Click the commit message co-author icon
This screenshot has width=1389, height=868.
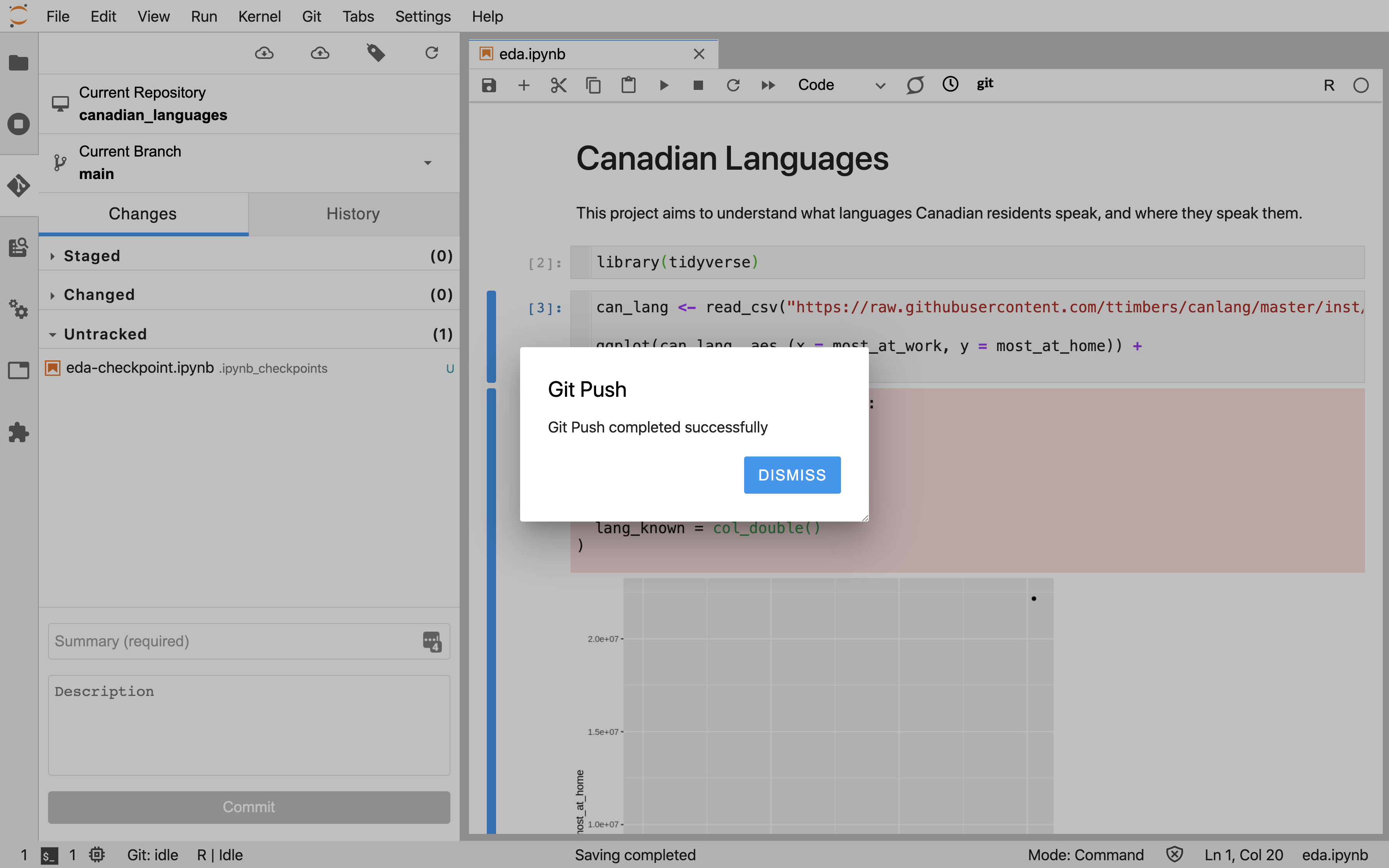432,641
